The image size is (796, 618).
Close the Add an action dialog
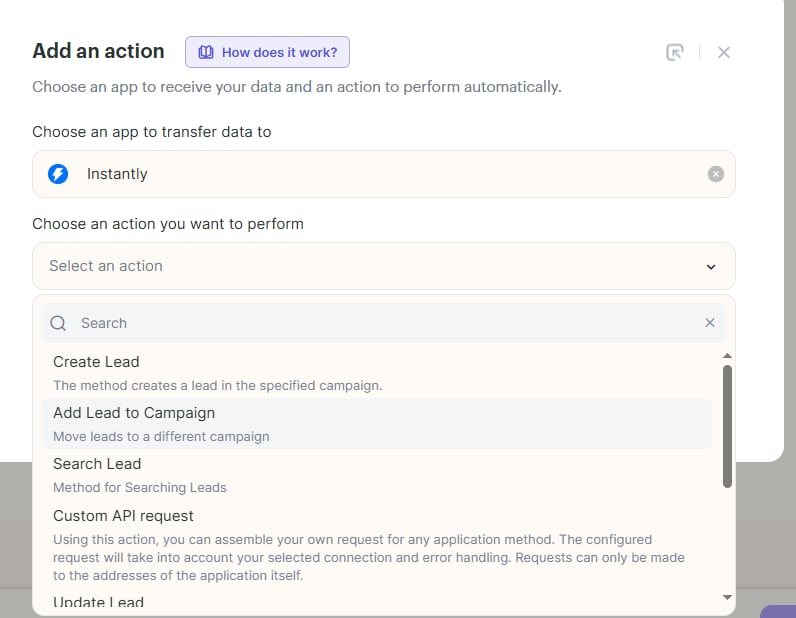coord(723,52)
